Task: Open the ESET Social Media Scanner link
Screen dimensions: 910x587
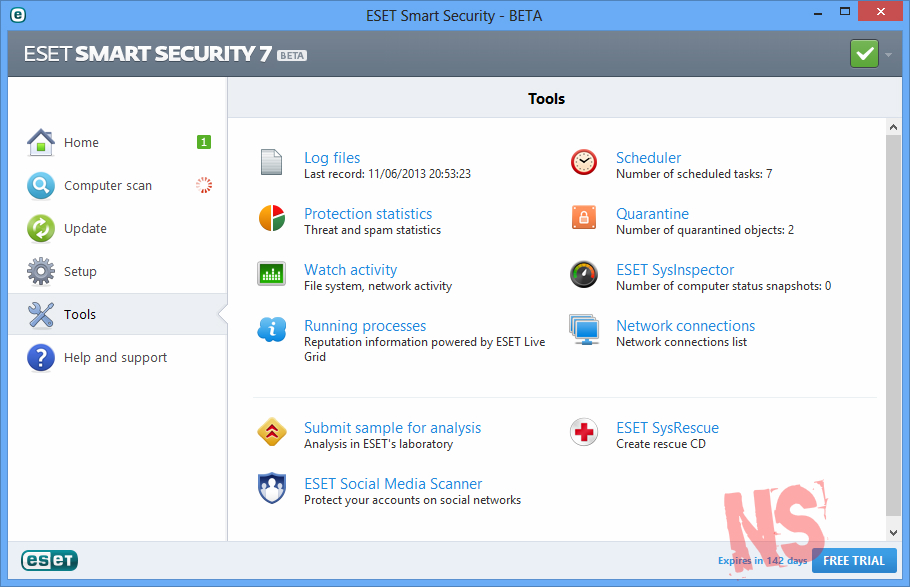Action: (x=393, y=484)
